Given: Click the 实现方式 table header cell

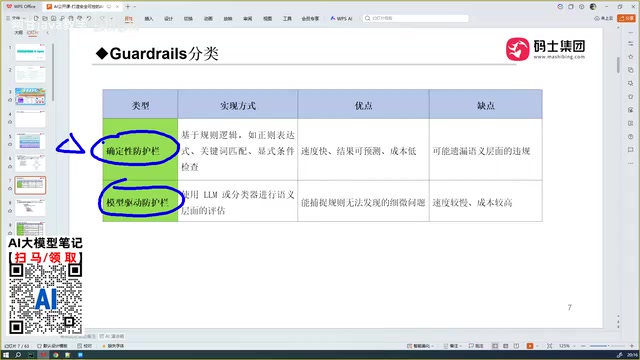Looking at the screenshot, I should (238, 105).
